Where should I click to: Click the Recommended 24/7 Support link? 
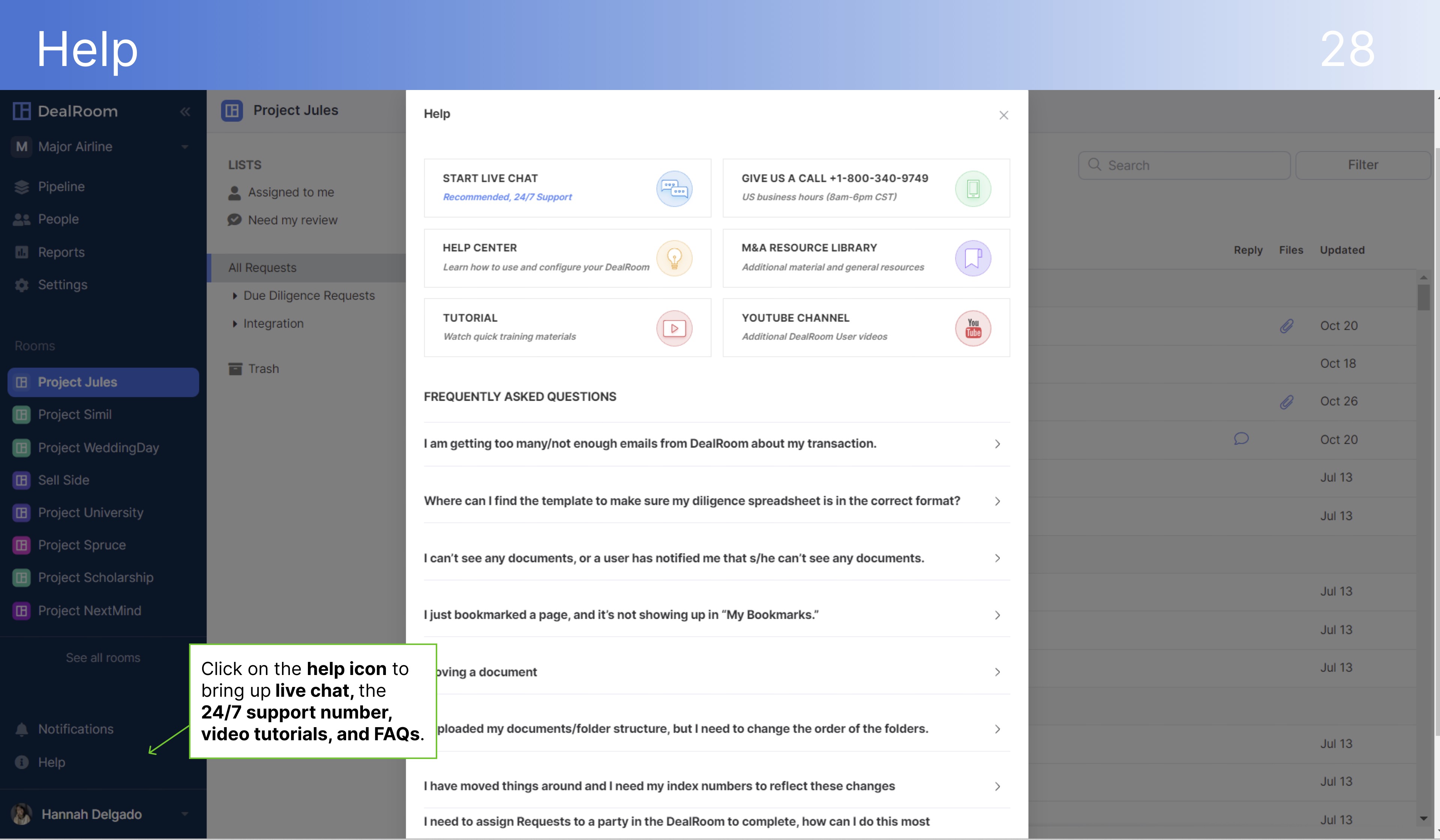click(x=507, y=196)
